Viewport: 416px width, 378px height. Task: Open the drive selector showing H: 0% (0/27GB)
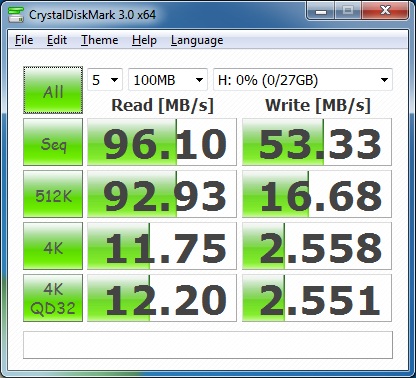coord(303,80)
